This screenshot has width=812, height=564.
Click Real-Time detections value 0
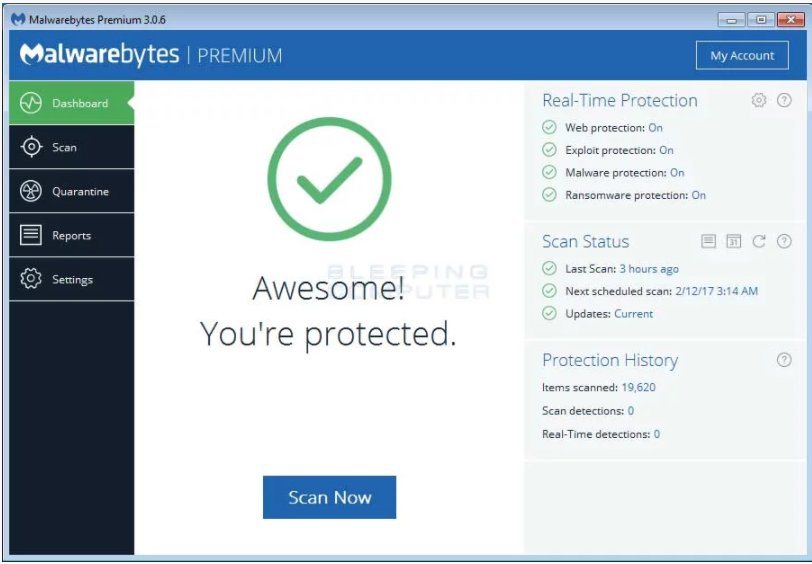(657, 434)
